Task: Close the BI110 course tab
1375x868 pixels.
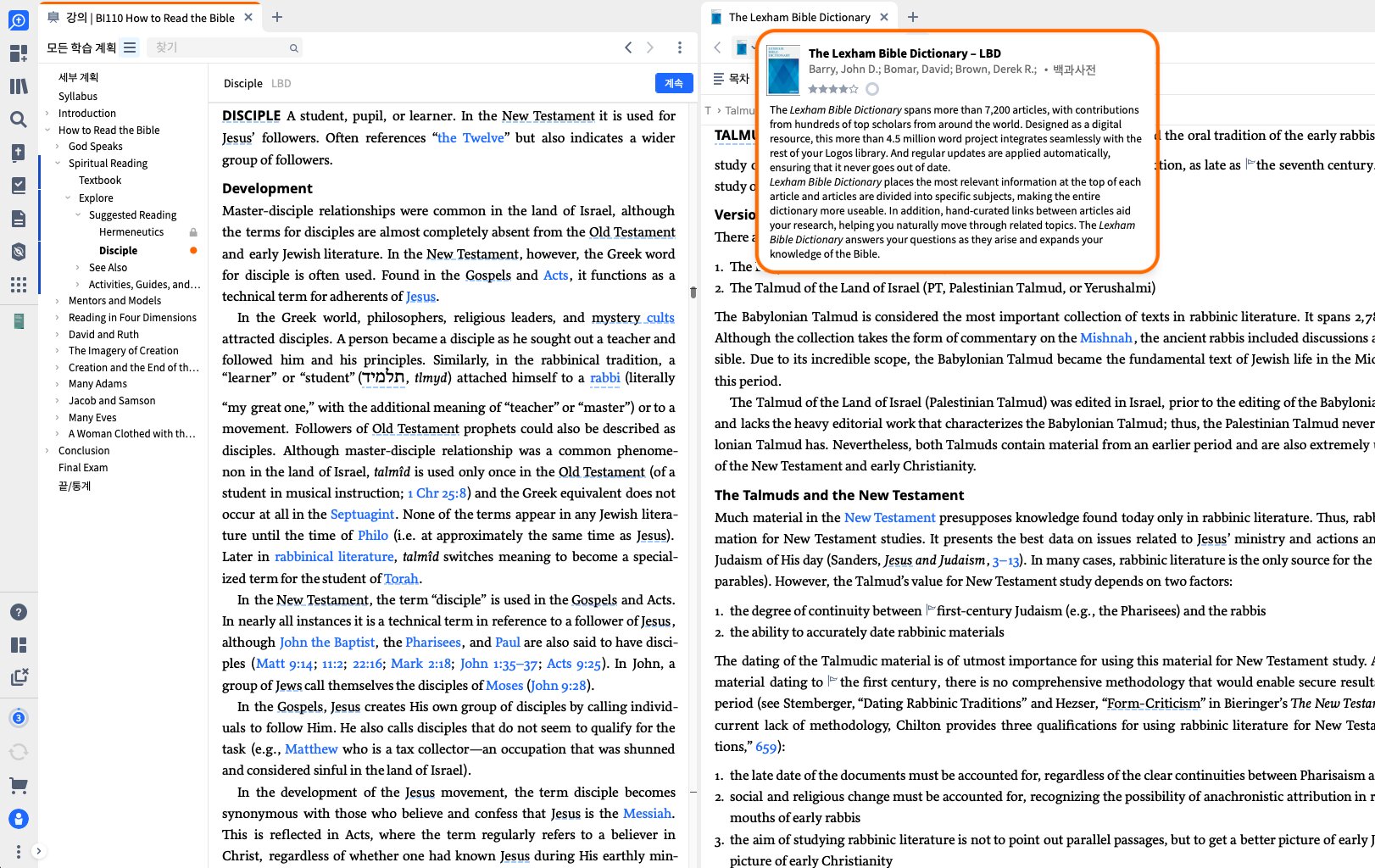Action: point(248,17)
